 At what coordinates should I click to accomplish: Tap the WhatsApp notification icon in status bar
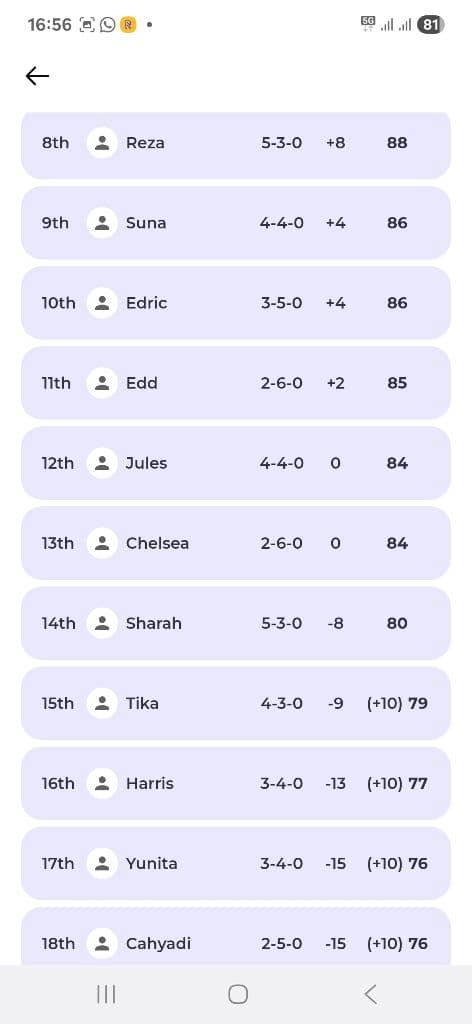coord(108,25)
